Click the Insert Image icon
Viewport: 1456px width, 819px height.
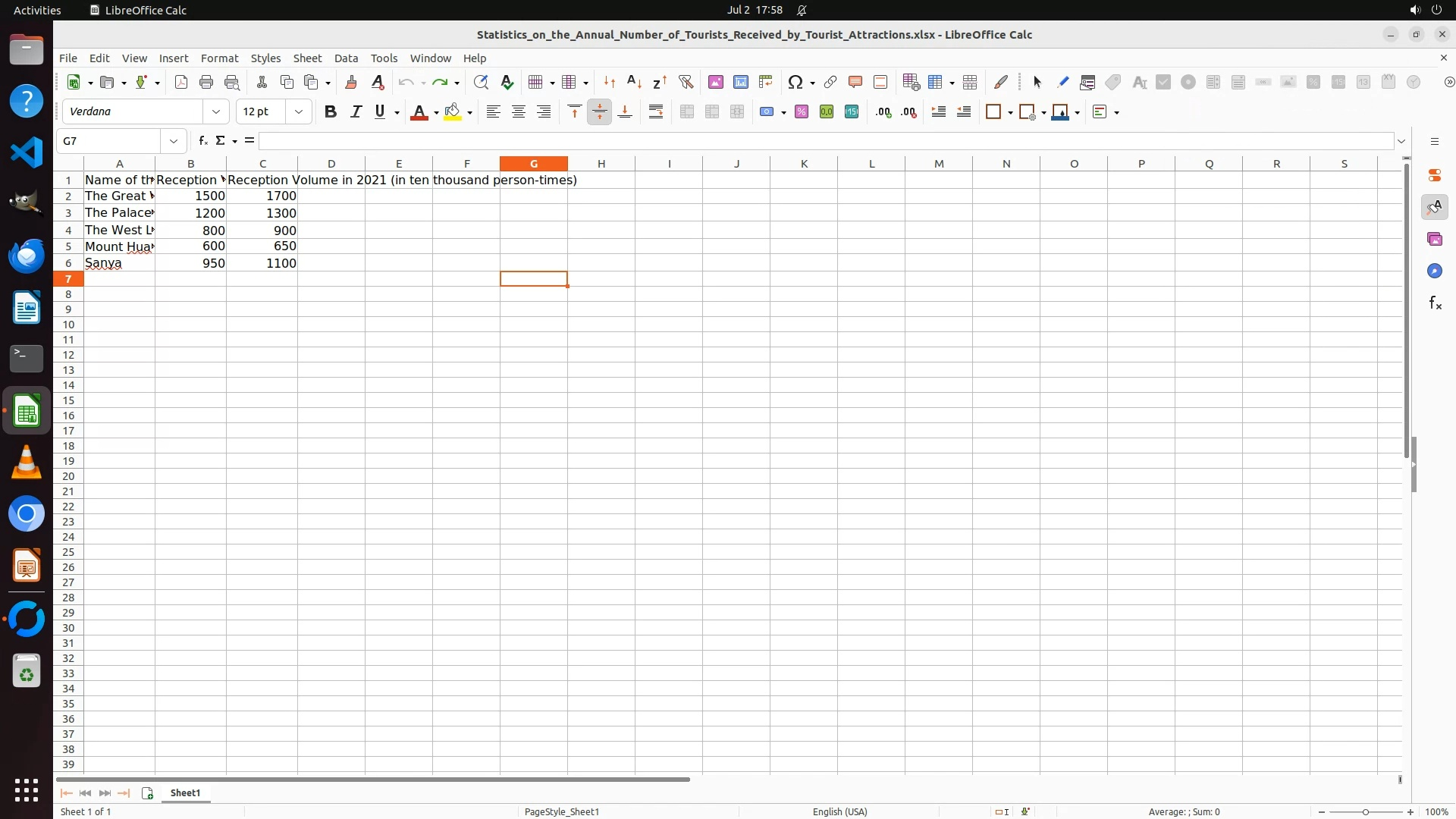click(715, 82)
